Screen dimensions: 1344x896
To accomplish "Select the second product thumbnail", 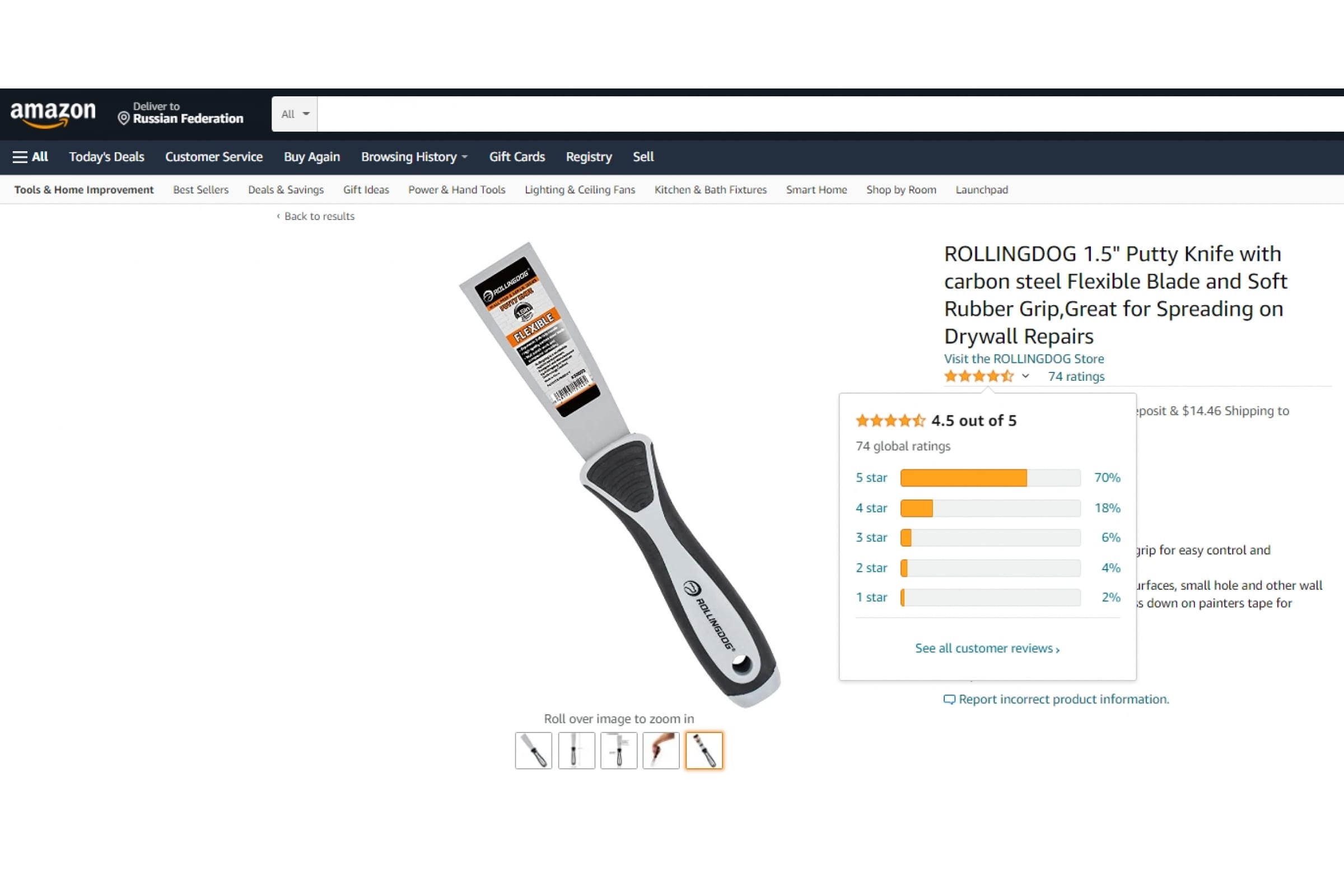I will coord(576,750).
